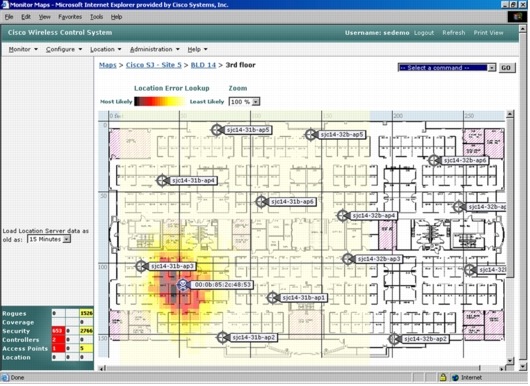Select access point icon sjc14-32b-ap4
This screenshot has height=386, width=530.
342,215
